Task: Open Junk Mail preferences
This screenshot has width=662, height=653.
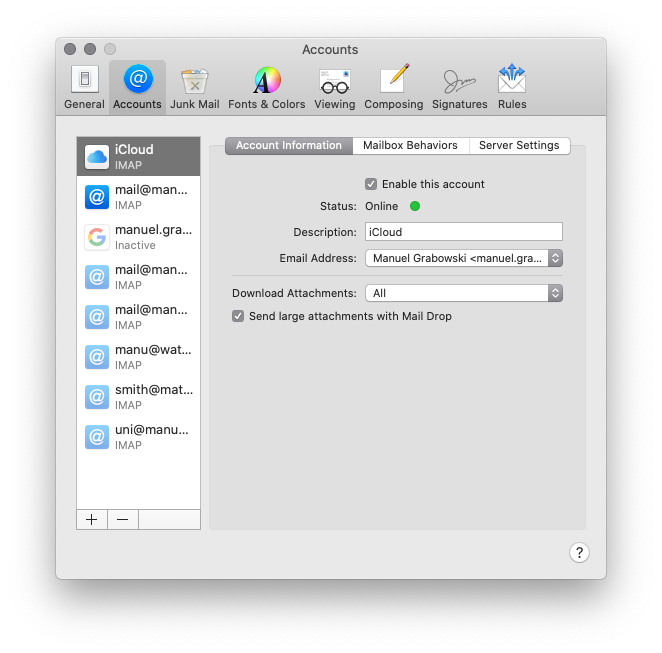Action: click(x=194, y=87)
